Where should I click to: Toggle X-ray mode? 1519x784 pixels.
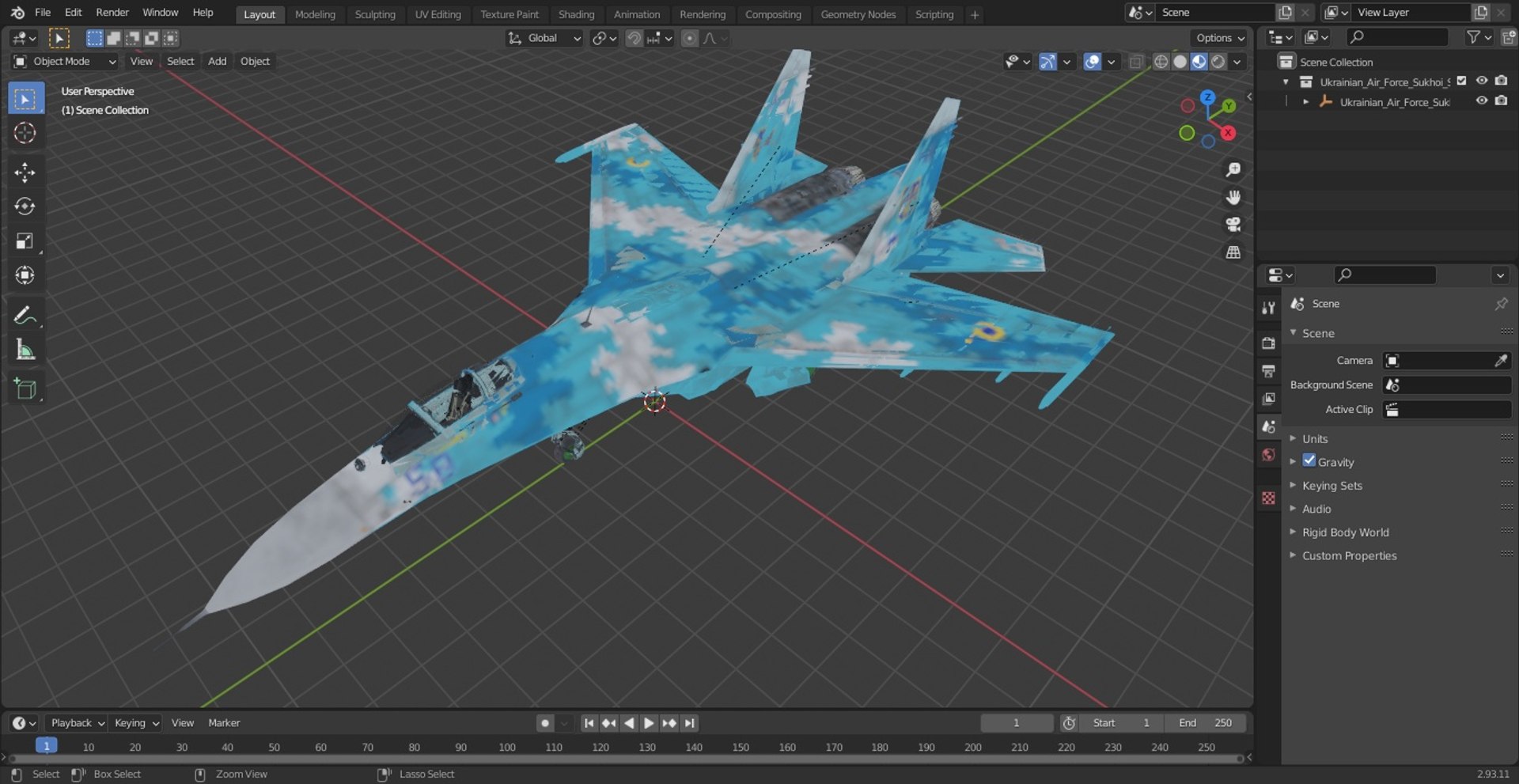[x=1136, y=62]
